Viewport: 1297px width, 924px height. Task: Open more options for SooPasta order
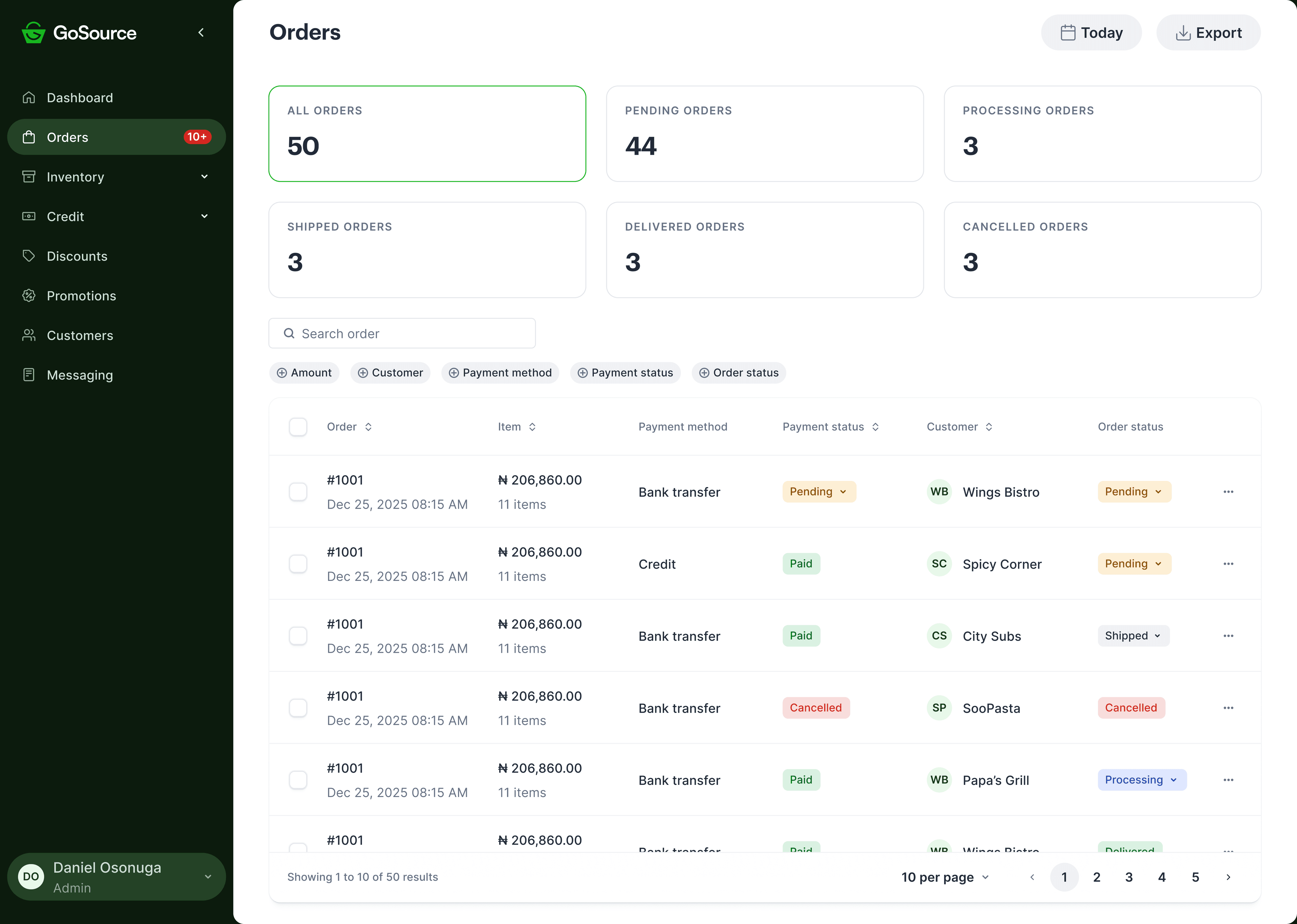point(1228,708)
